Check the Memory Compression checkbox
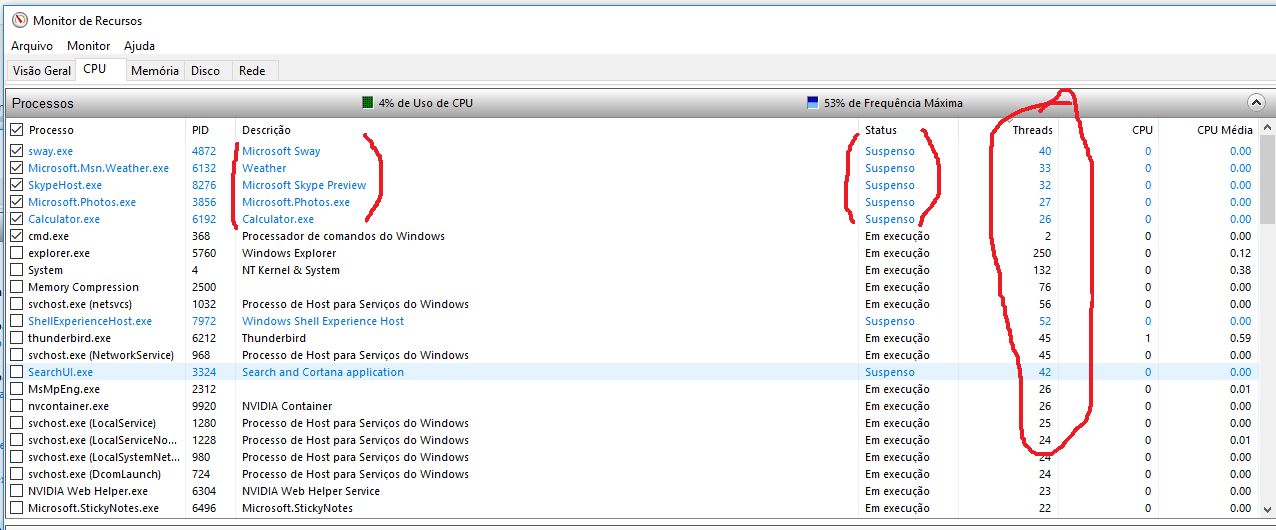The image size is (1276, 530). point(17,287)
